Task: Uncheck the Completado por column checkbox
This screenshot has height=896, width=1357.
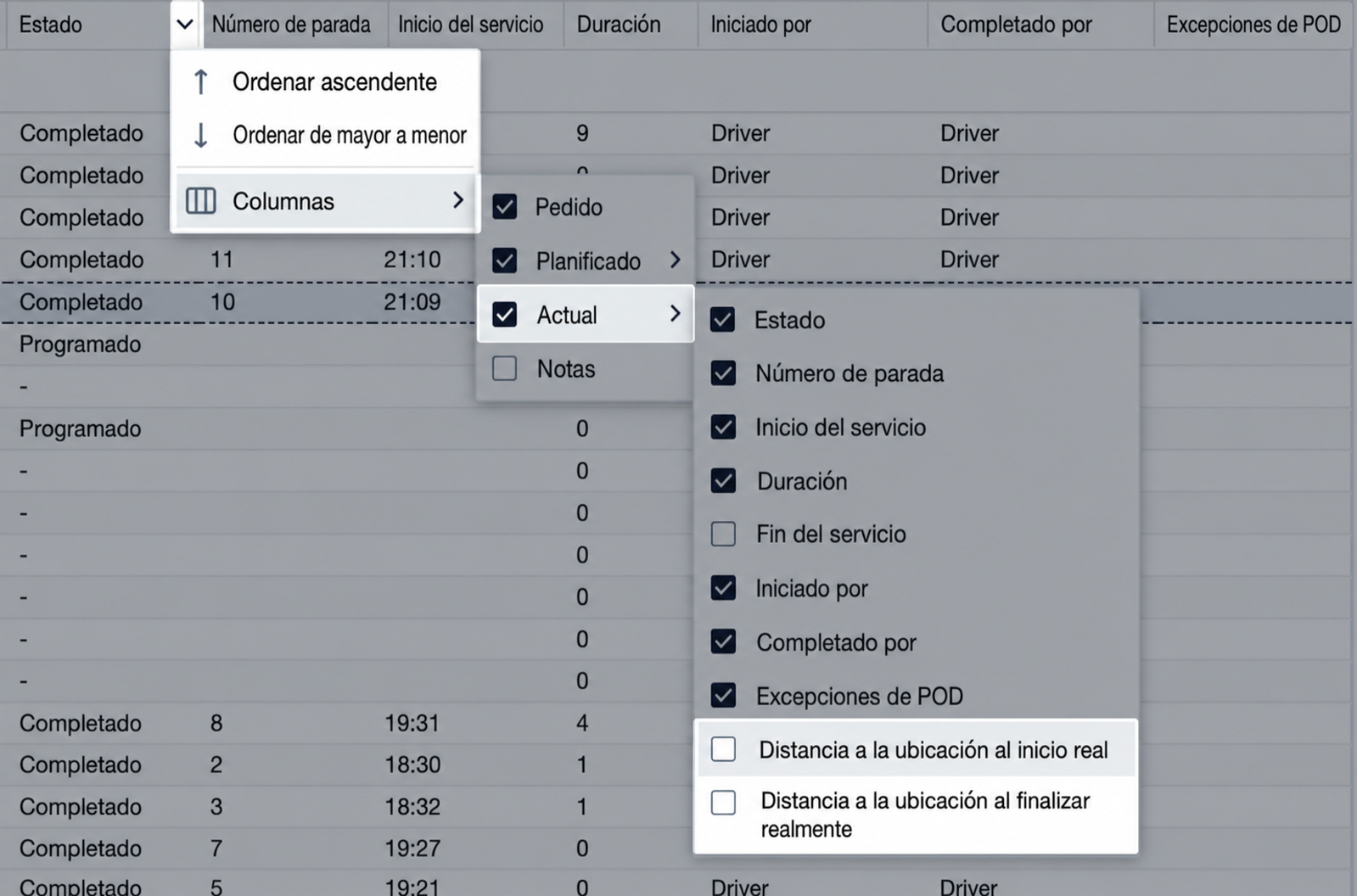Action: tap(723, 641)
